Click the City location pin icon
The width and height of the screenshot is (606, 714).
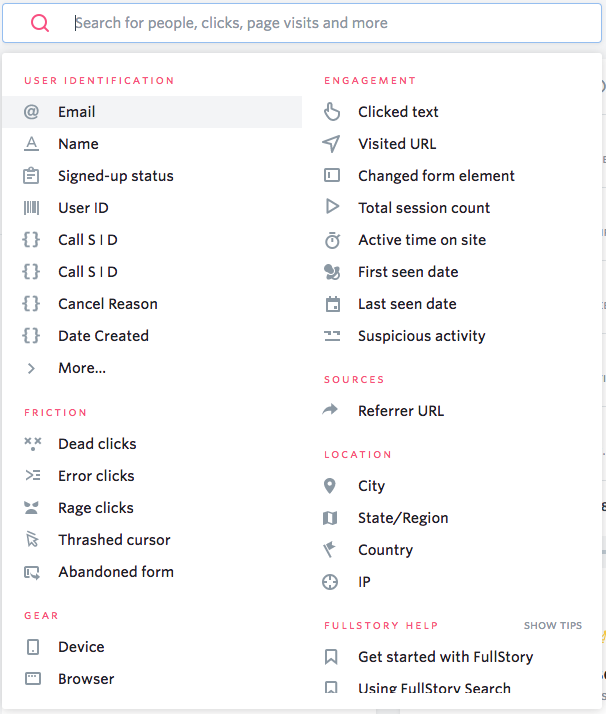point(331,486)
